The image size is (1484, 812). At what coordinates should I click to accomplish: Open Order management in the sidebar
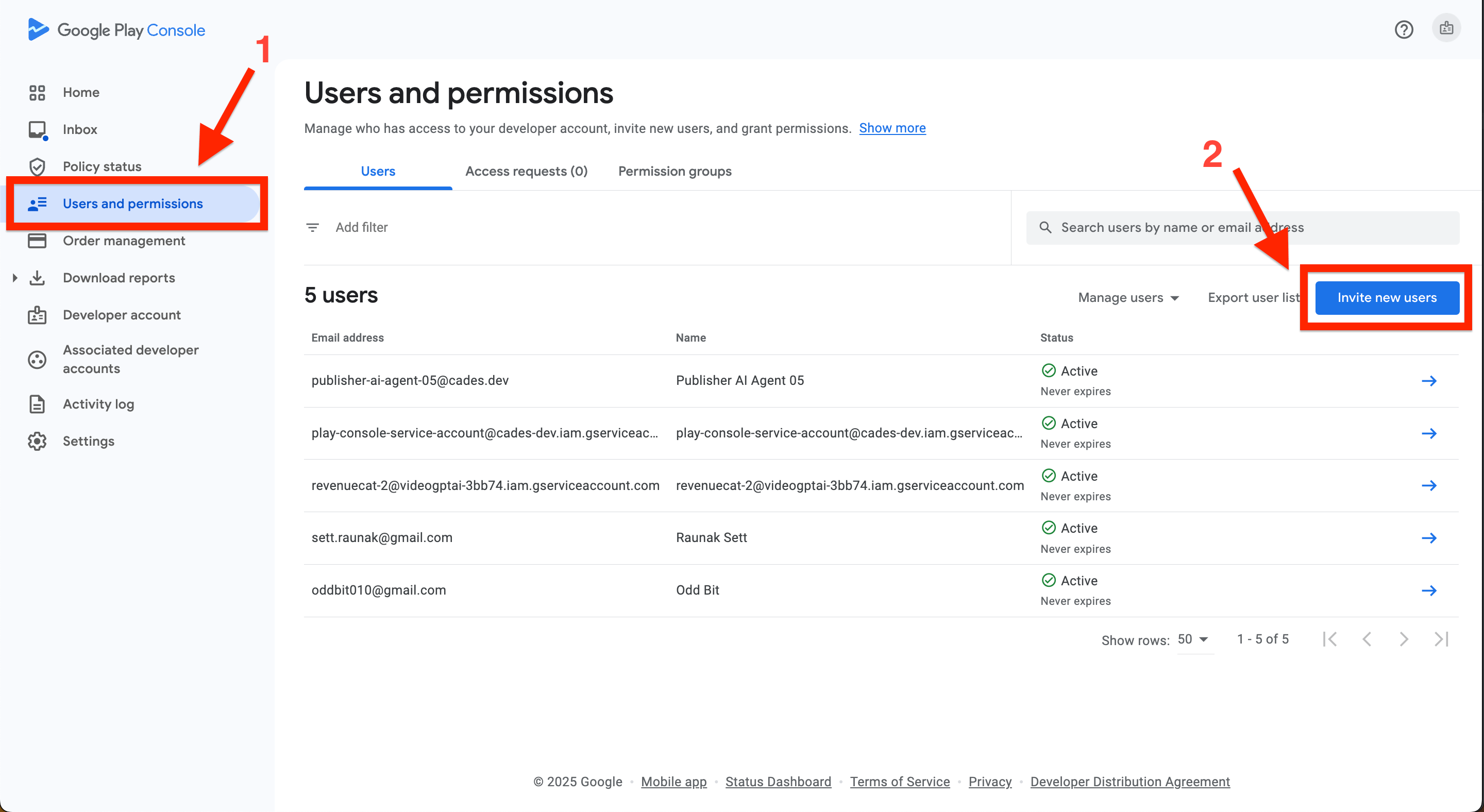click(x=123, y=241)
